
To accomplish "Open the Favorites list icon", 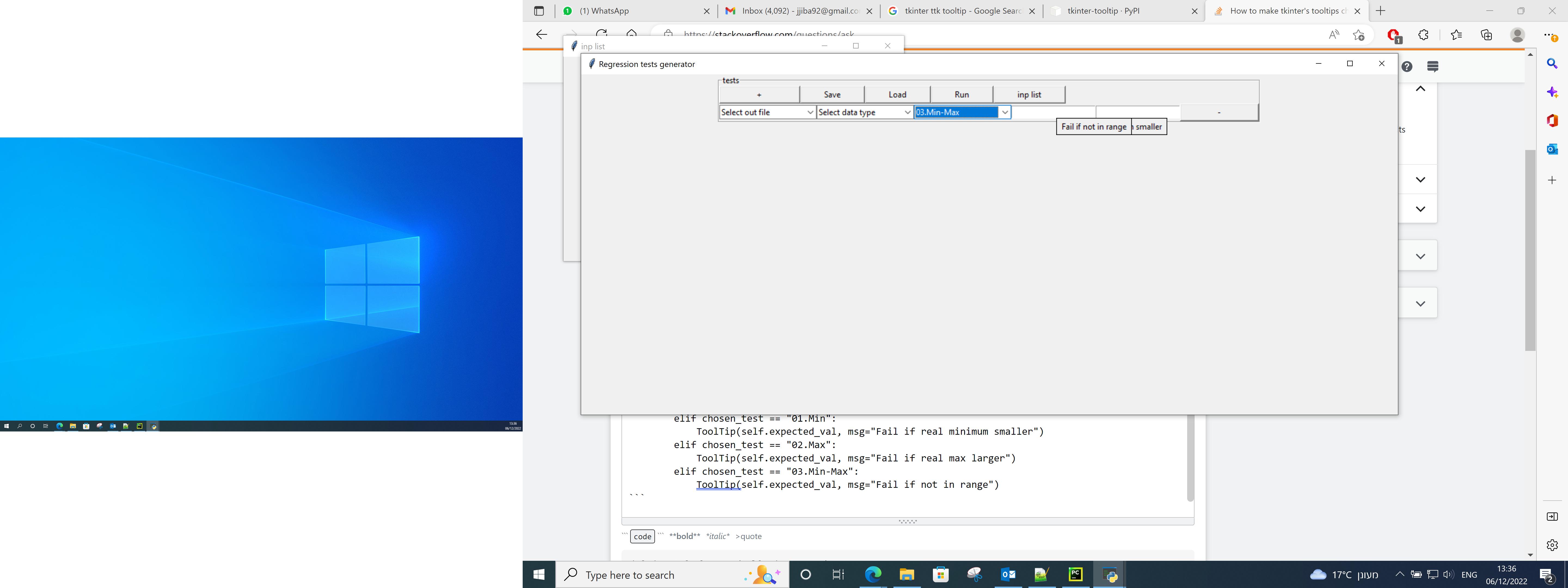I will [1456, 35].
